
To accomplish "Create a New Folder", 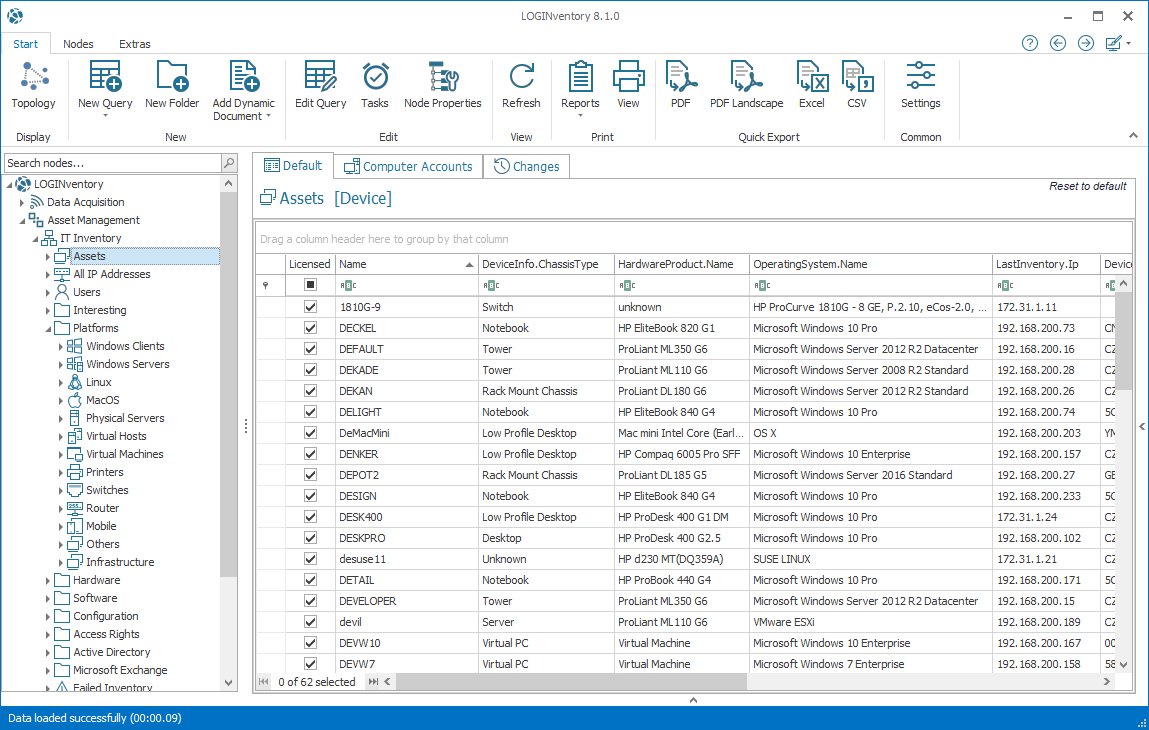I will tap(172, 86).
